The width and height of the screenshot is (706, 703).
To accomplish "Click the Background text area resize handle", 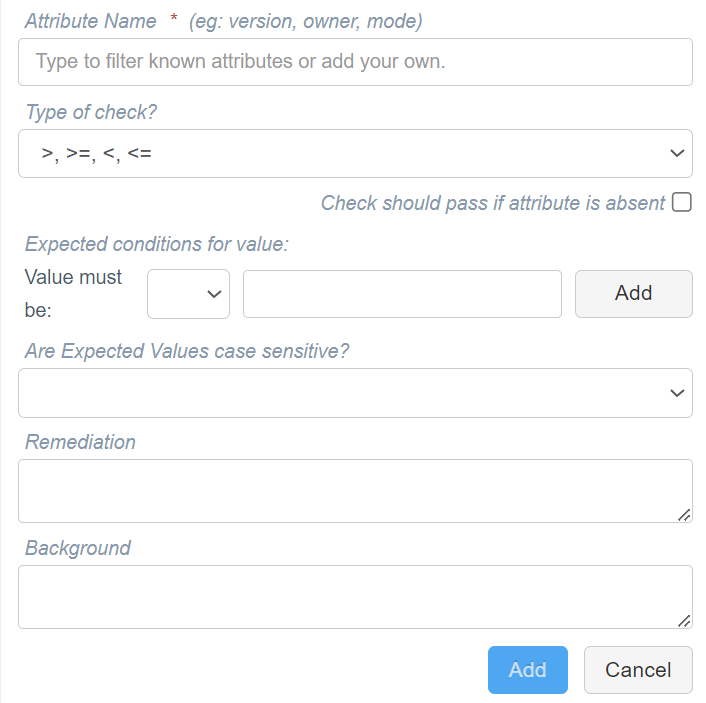I will point(684,621).
